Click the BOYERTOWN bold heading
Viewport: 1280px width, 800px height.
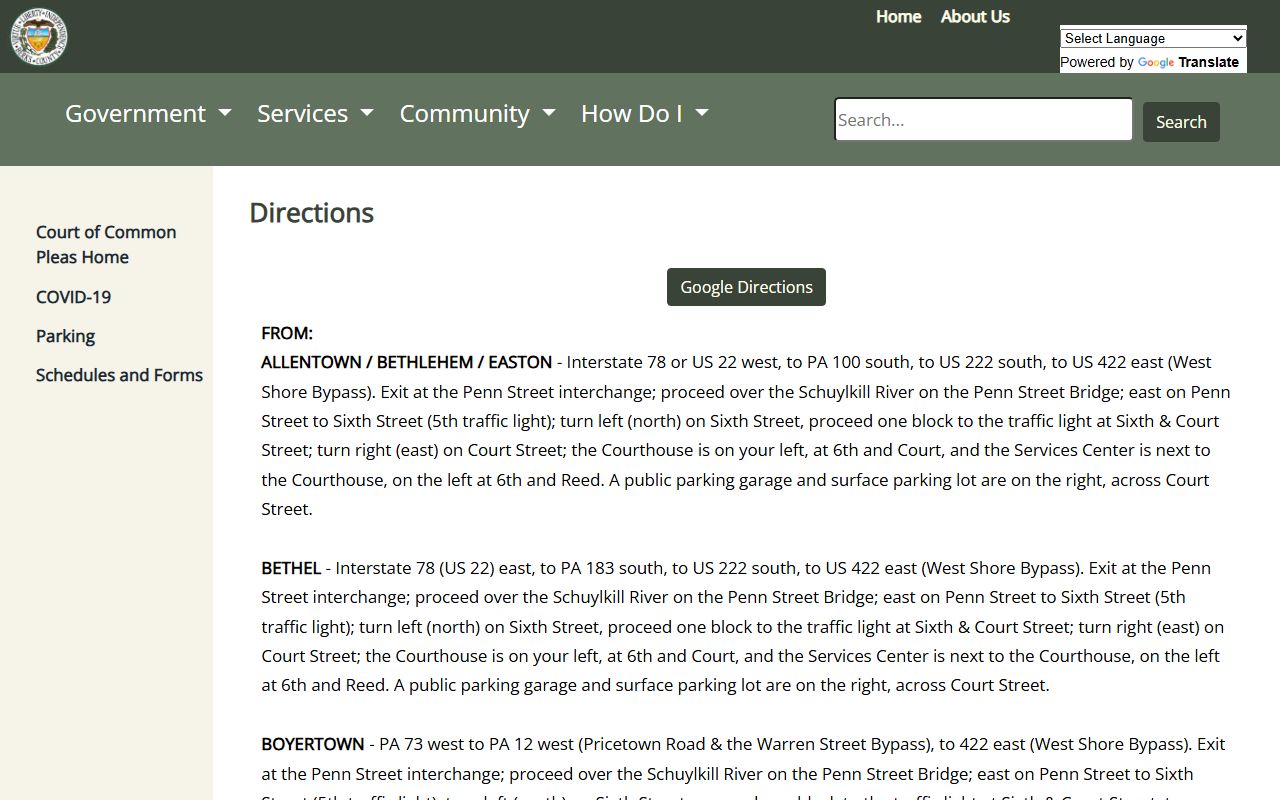(x=312, y=744)
